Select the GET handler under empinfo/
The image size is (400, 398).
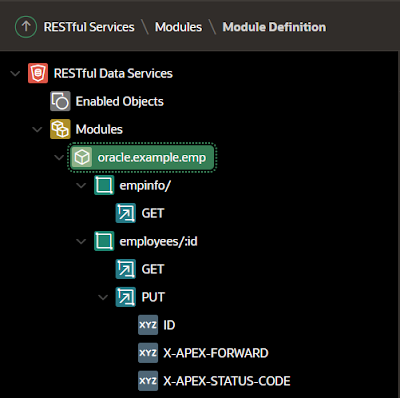coord(153,213)
